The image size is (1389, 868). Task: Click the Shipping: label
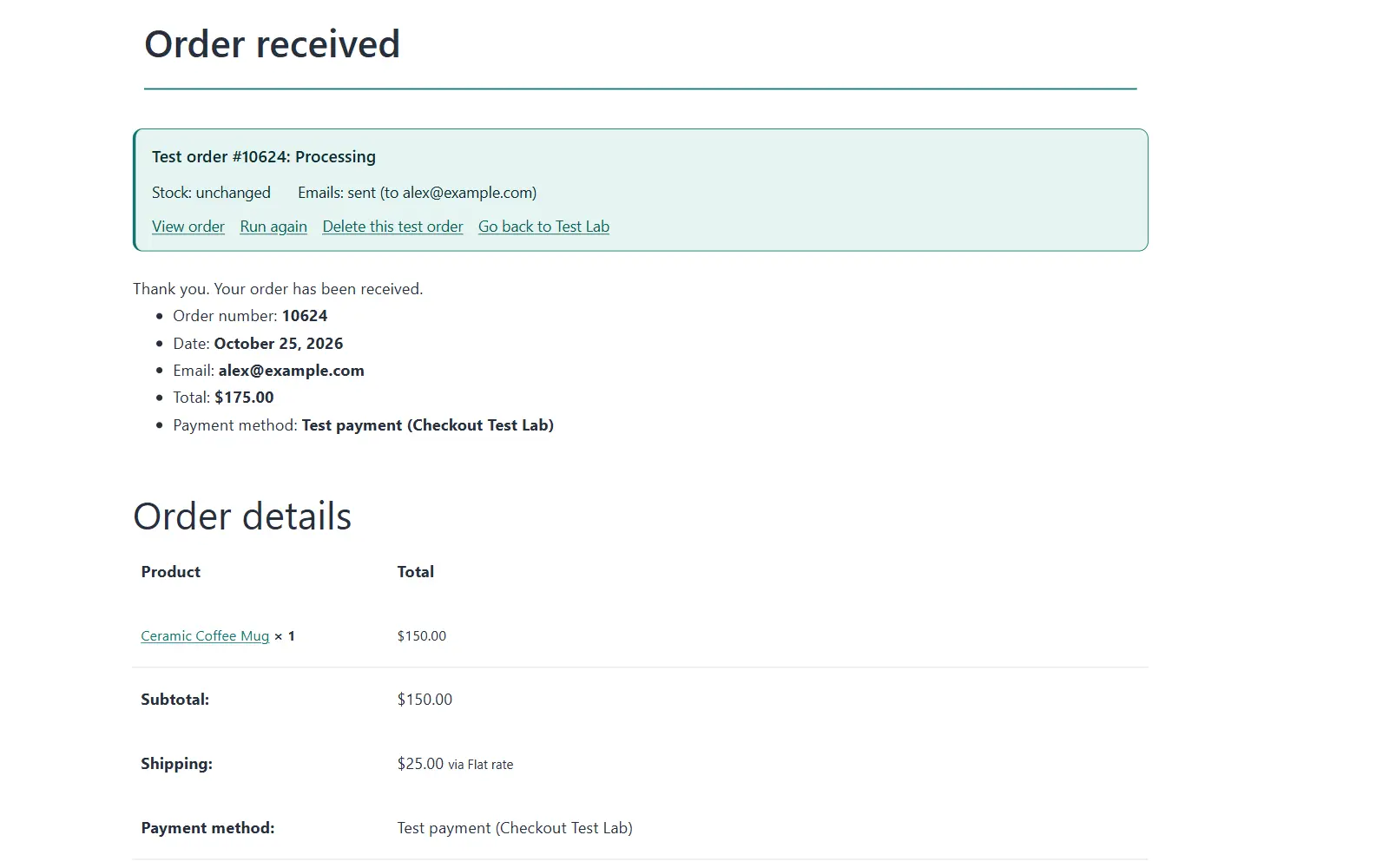coord(177,764)
